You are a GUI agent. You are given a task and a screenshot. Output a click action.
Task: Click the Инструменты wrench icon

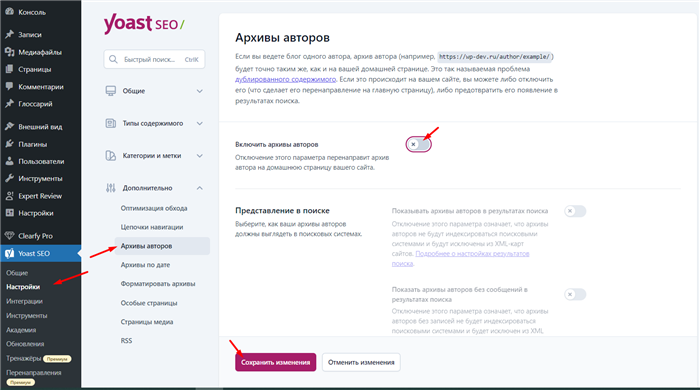click(x=9, y=178)
